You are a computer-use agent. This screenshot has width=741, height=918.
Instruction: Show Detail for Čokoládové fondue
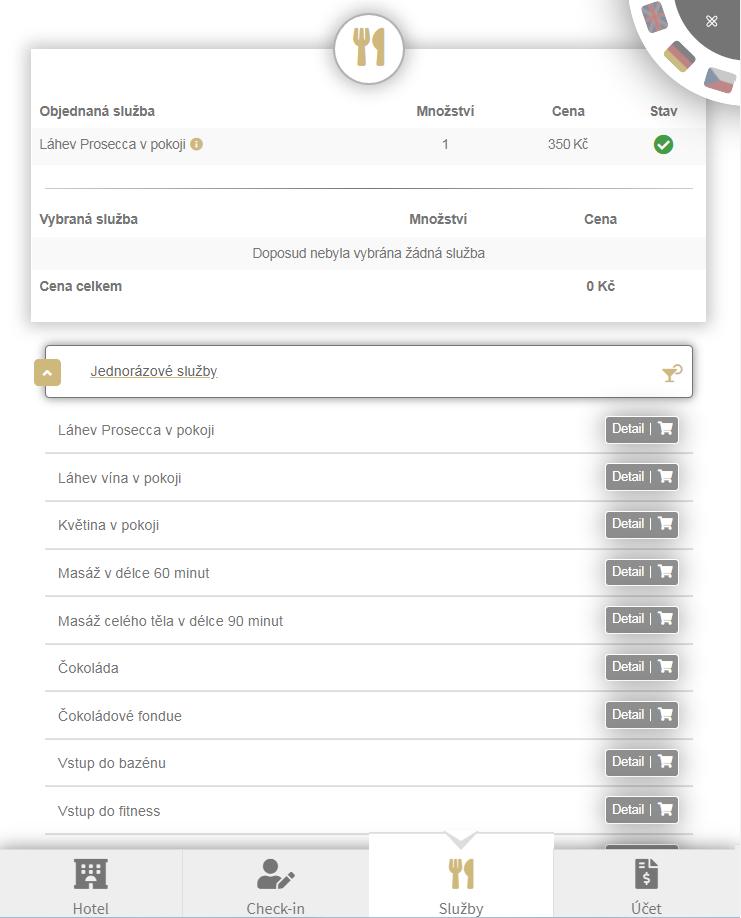coord(628,715)
